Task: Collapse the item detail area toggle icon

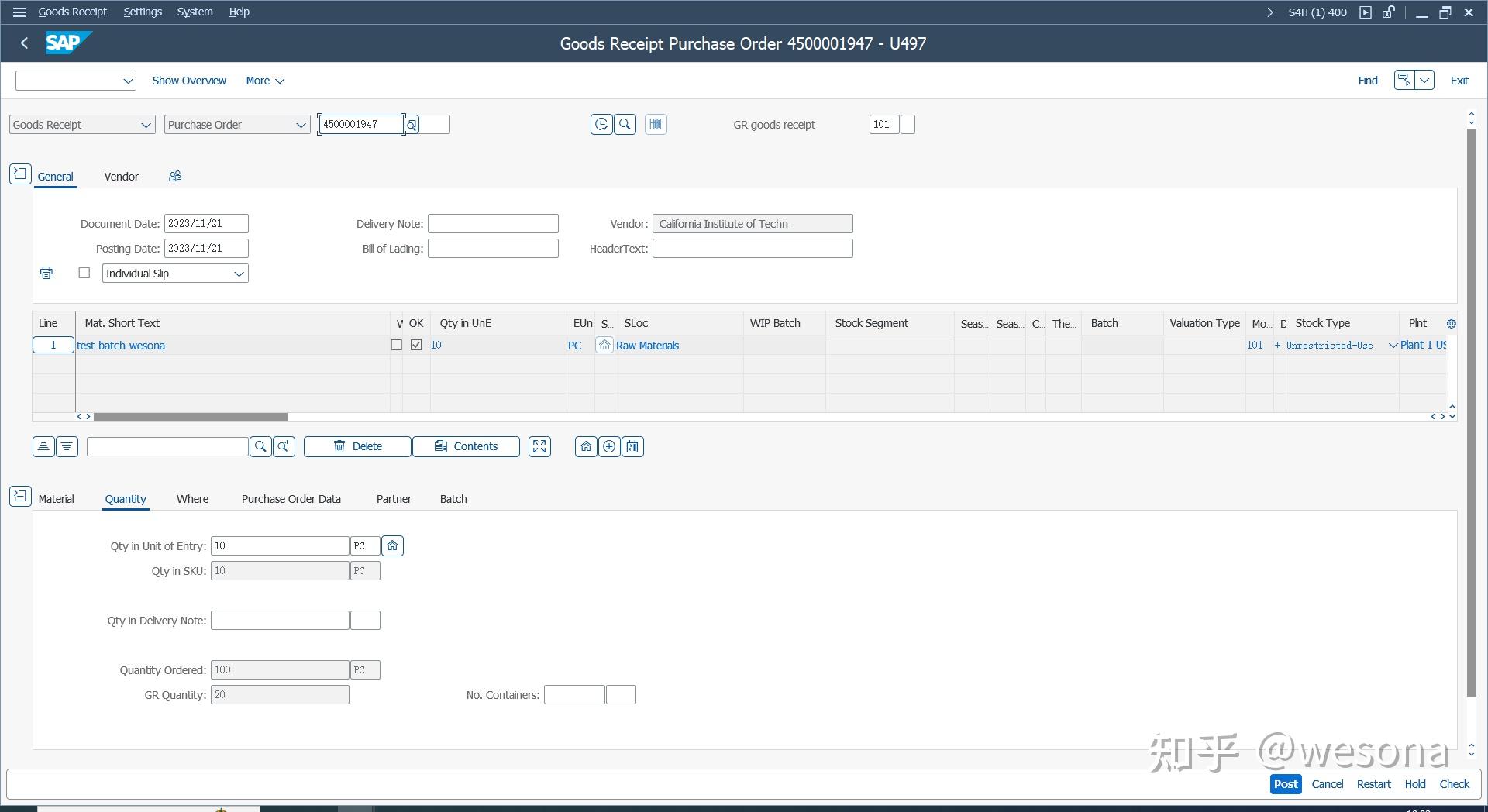Action: [20, 496]
